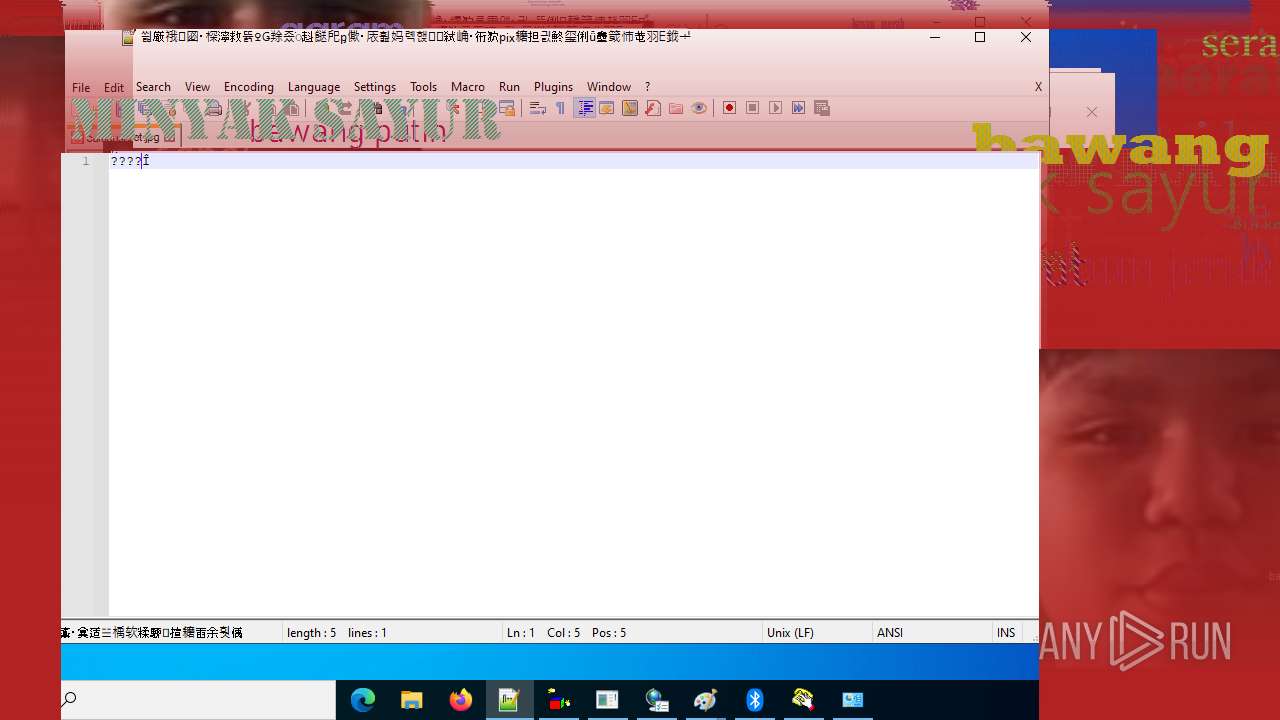Viewport: 1280px width, 720px height.
Task: Close document with menu bar X
Action: (x=1038, y=87)
